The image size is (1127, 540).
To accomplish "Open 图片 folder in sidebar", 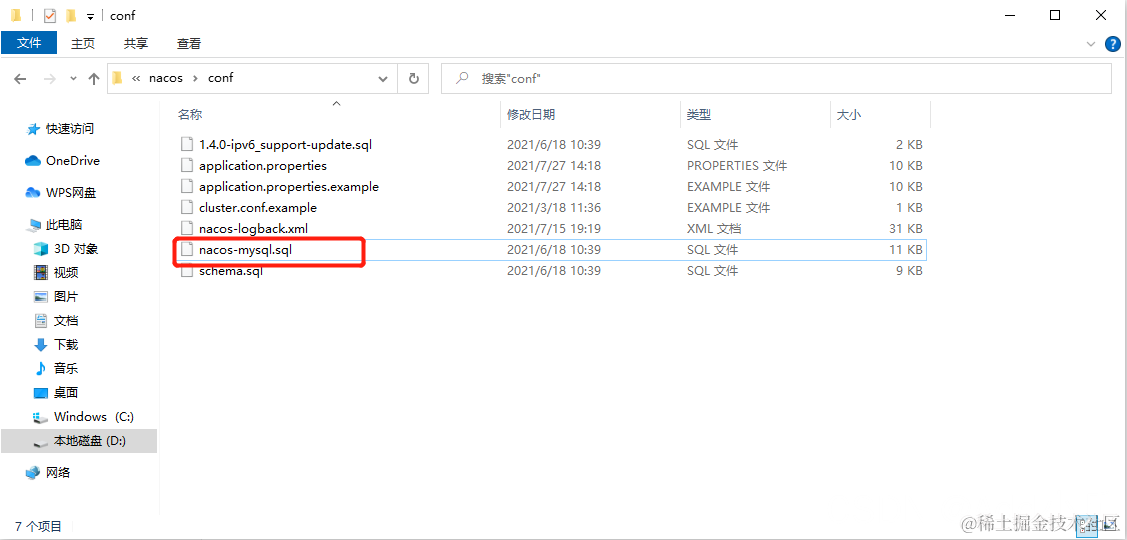I will coord(66,296).
